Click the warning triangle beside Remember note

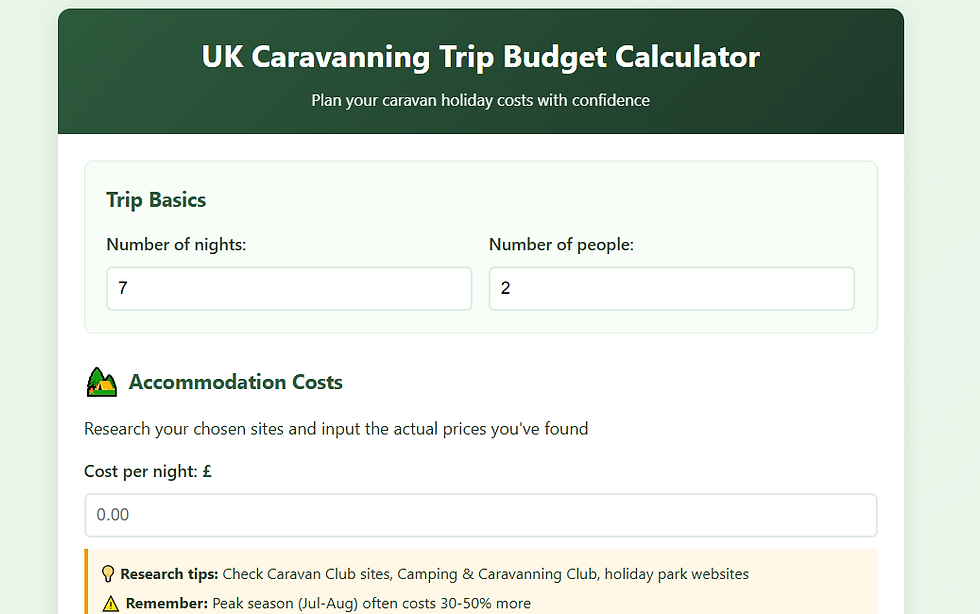pyautogui.click(x=109, y=602)
